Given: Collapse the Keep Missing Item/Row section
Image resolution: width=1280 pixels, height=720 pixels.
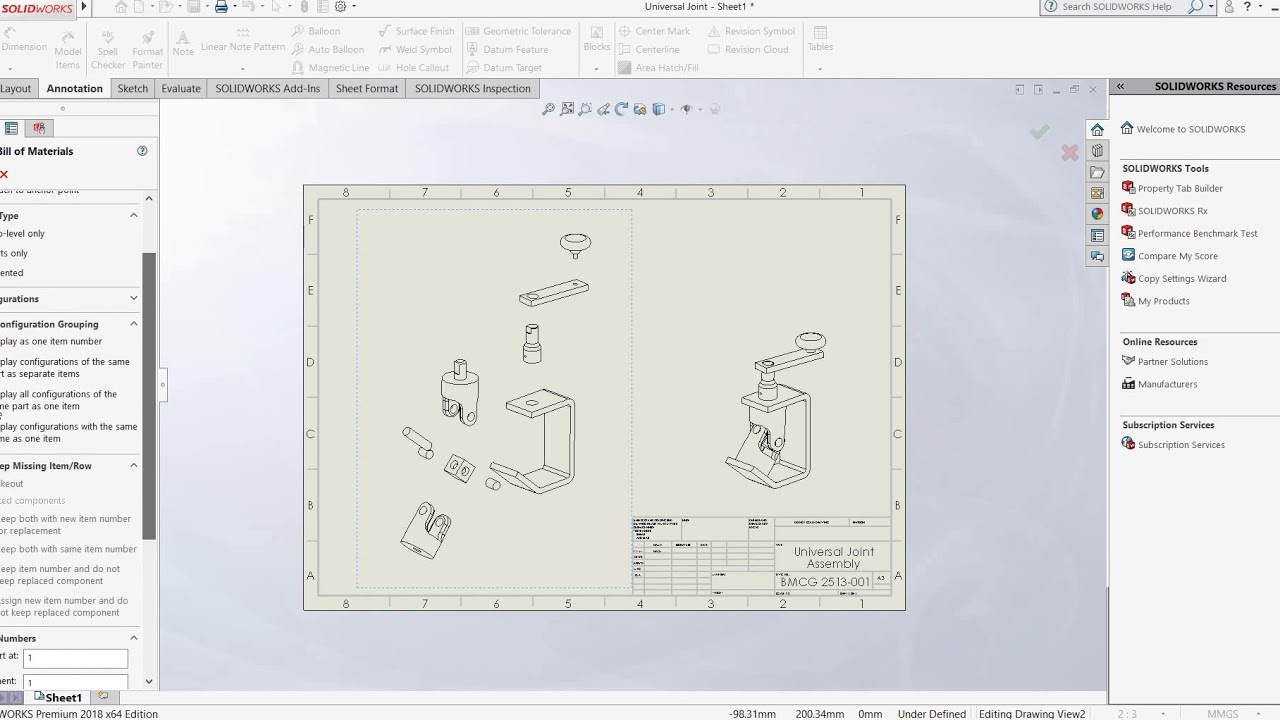Looking at the screenshot, I should (x=134, y=466).
